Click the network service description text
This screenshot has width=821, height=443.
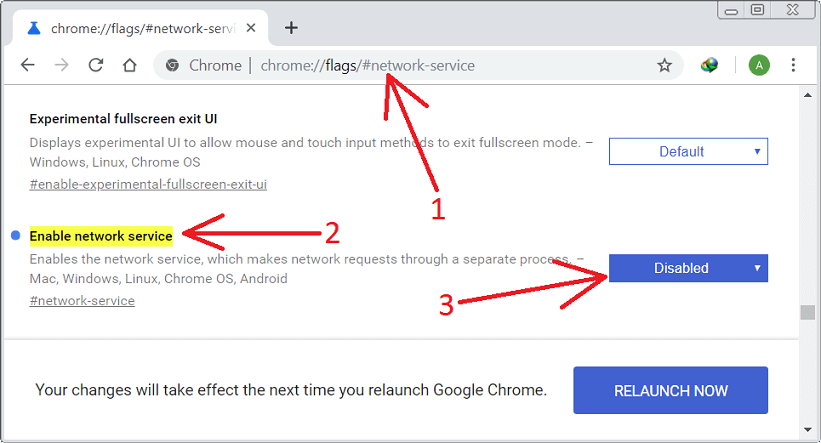click(x=306, y=269)
